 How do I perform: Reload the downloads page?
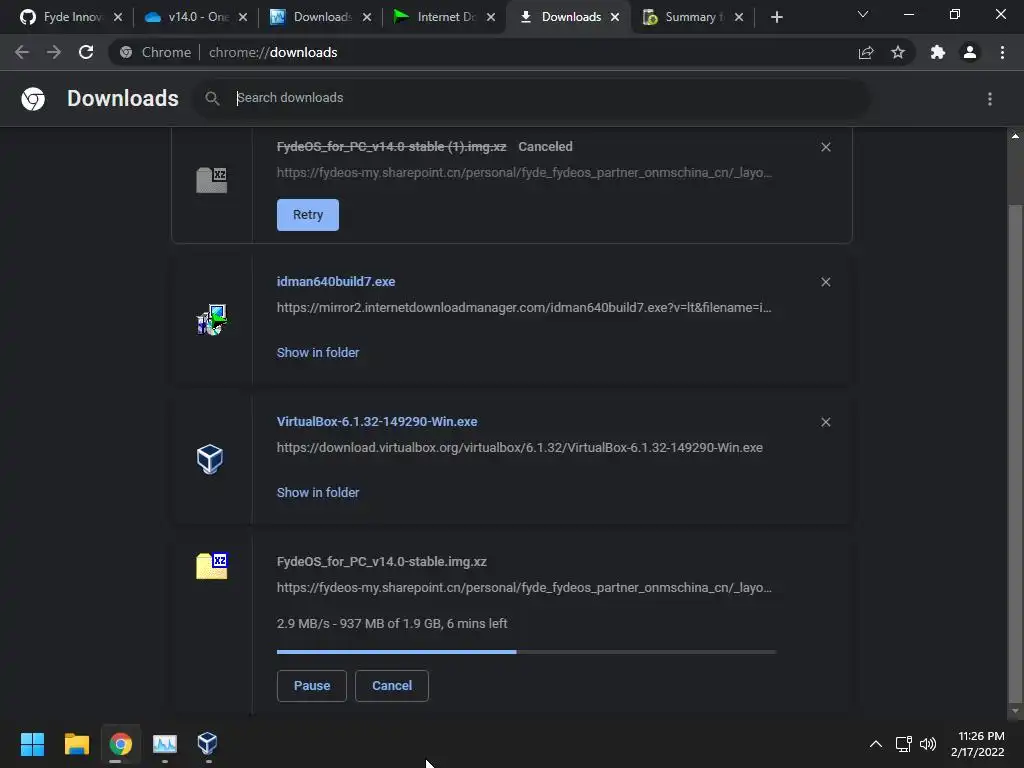pos(86,52)
